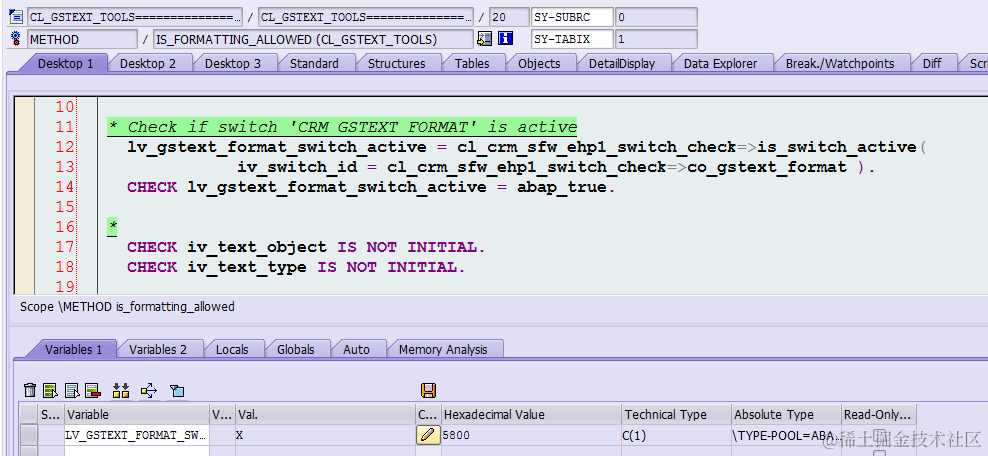The height and width of the screenshot is (456, 988).
Task: Click the SY-SUBRC field
Action: [572, 17]
